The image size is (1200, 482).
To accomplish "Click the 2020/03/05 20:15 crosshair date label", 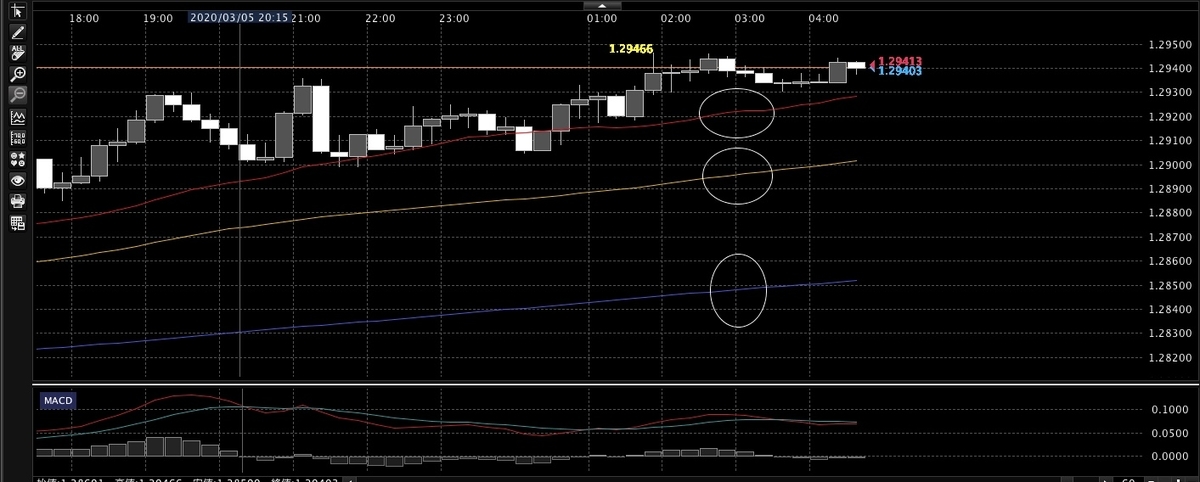I will 240,18.
